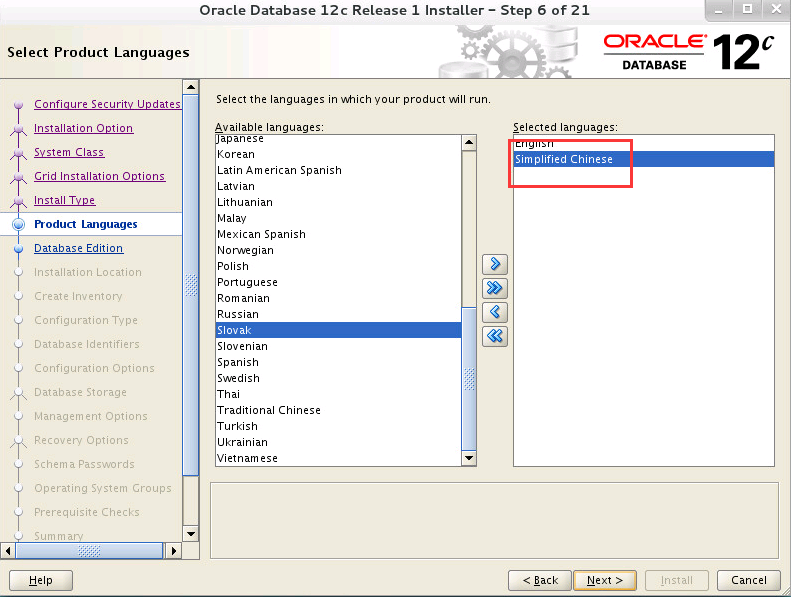Select Lithuanian in available languages
791x597 pixels.
338,202
